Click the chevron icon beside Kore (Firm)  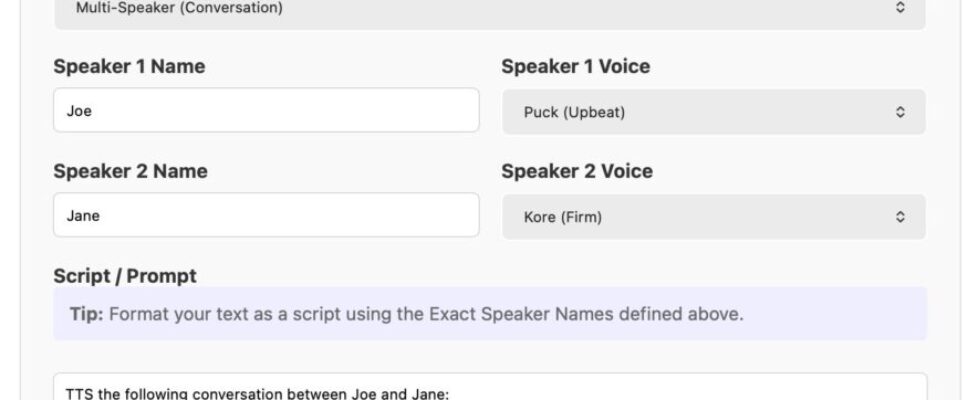[x=900, y=216]
